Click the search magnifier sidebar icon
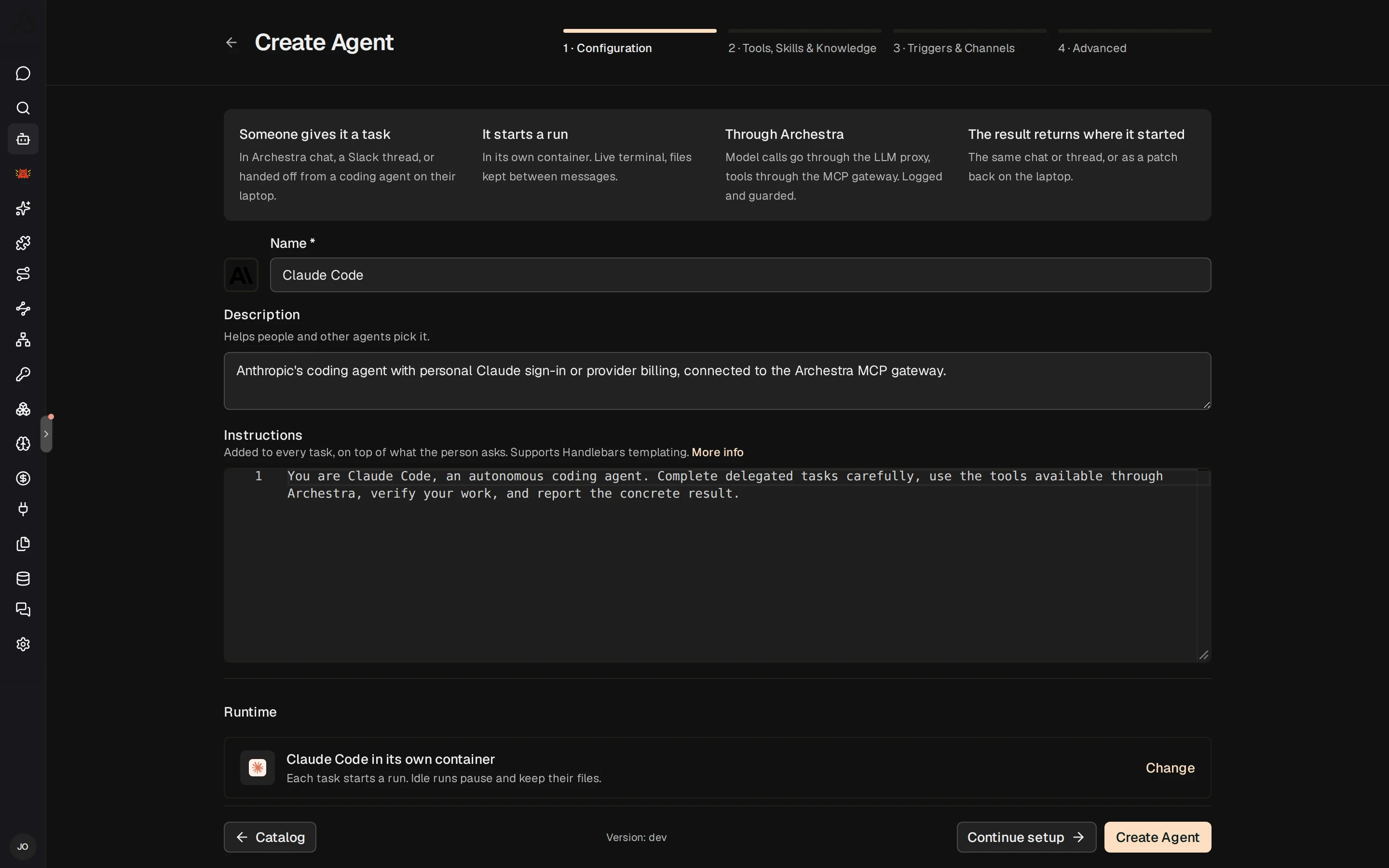This screenshot has width=1389, height=868. pos(23,108)
